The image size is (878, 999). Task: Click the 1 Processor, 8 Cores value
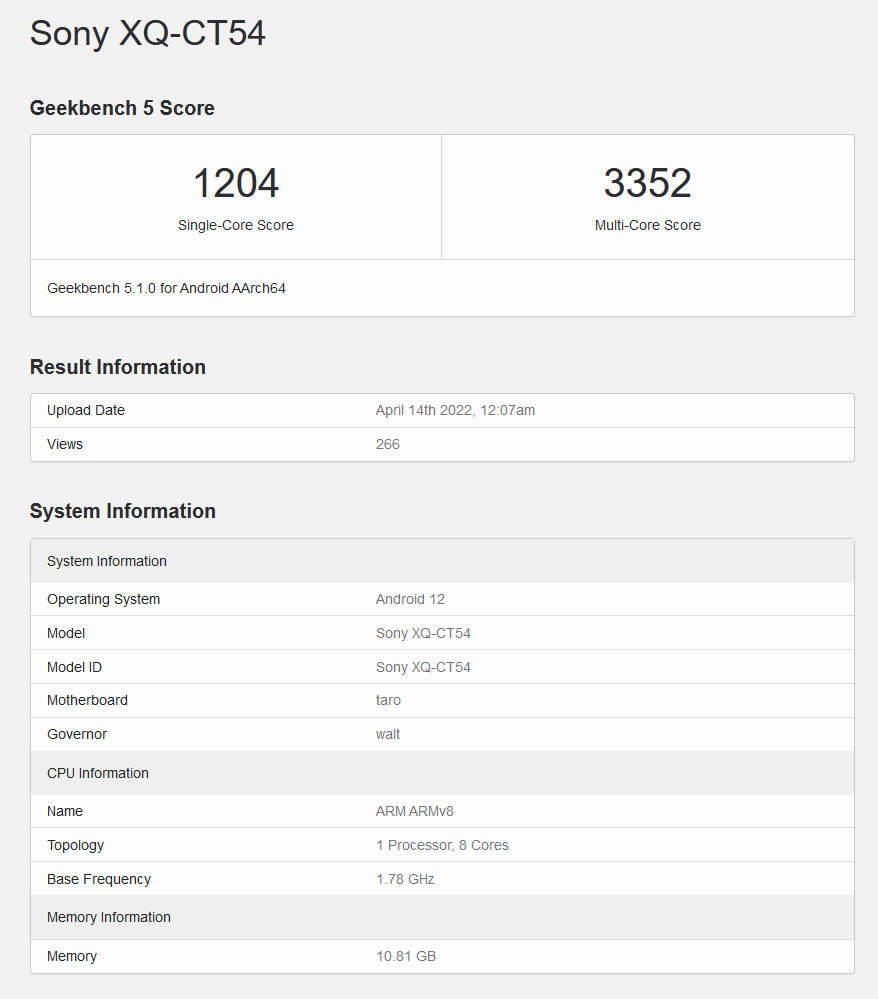(442, 845)
